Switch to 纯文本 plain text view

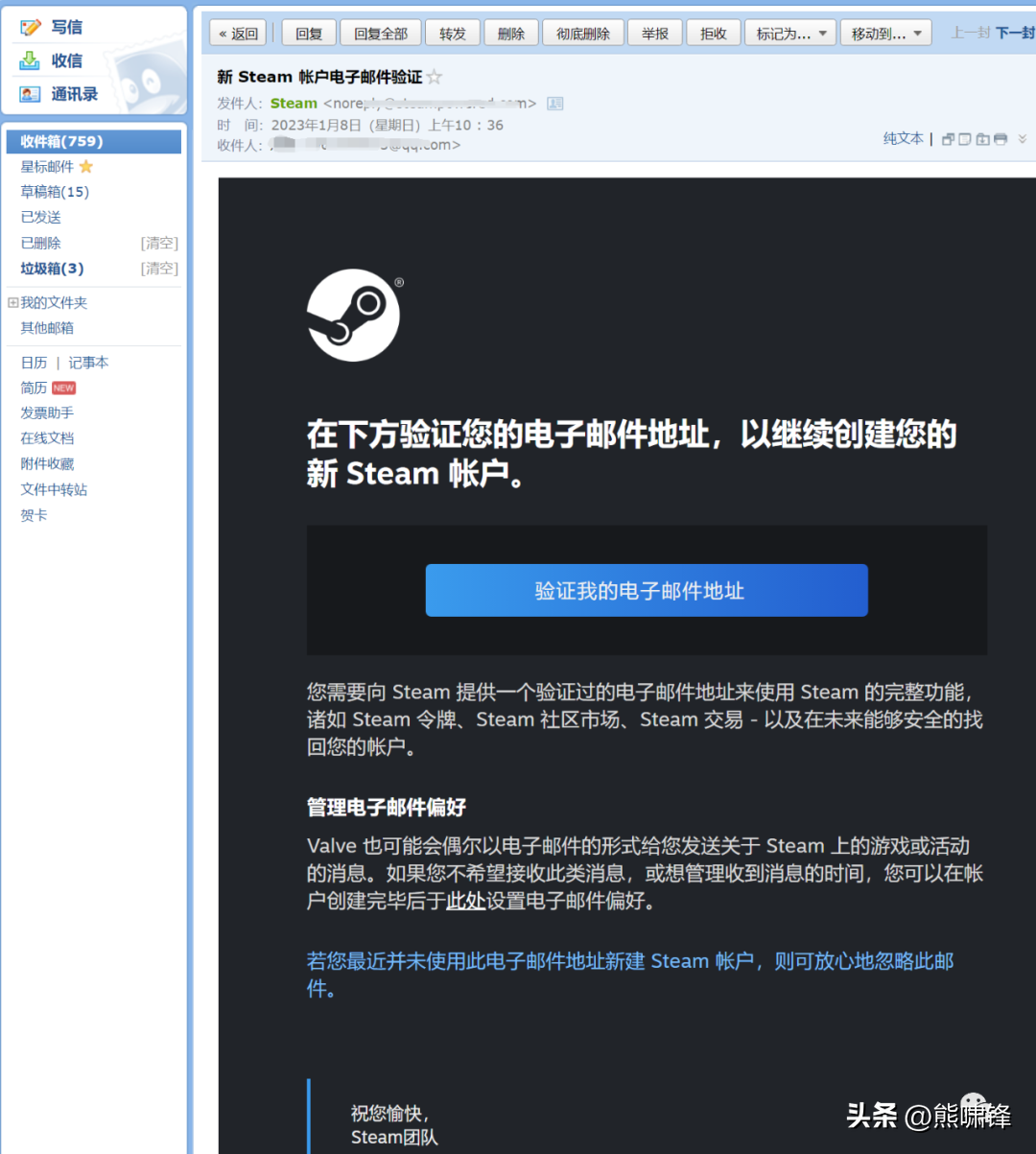pos(903,139)
